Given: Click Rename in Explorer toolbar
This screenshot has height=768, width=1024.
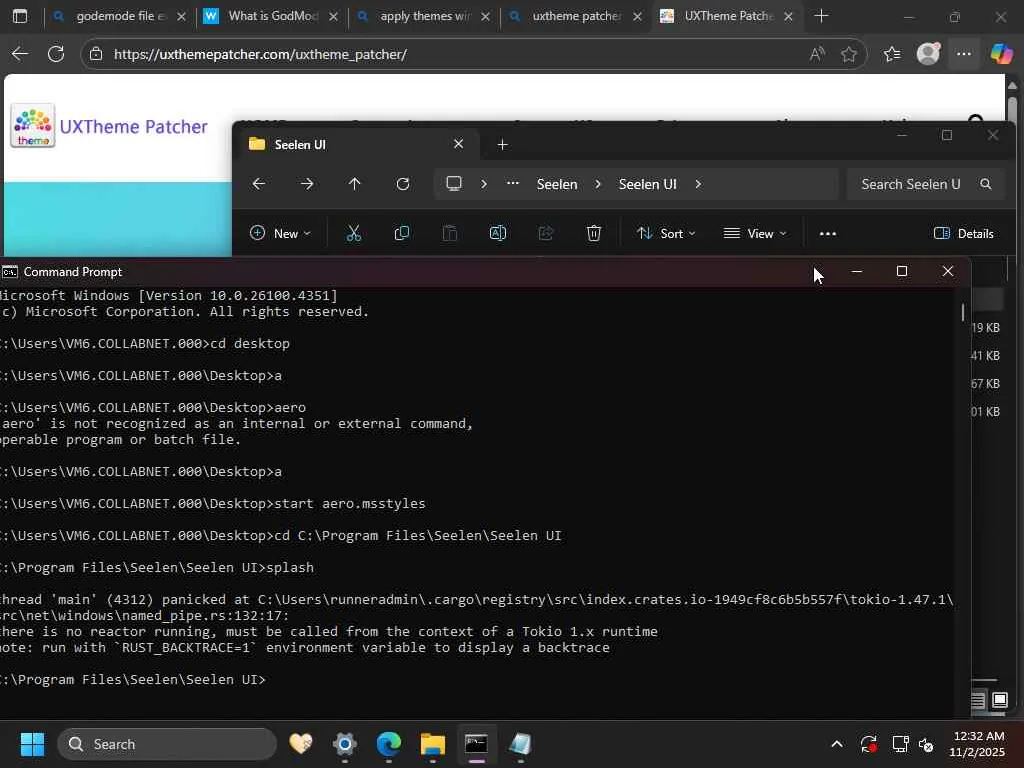Looking at the screenshot, I should coord(498,233).
